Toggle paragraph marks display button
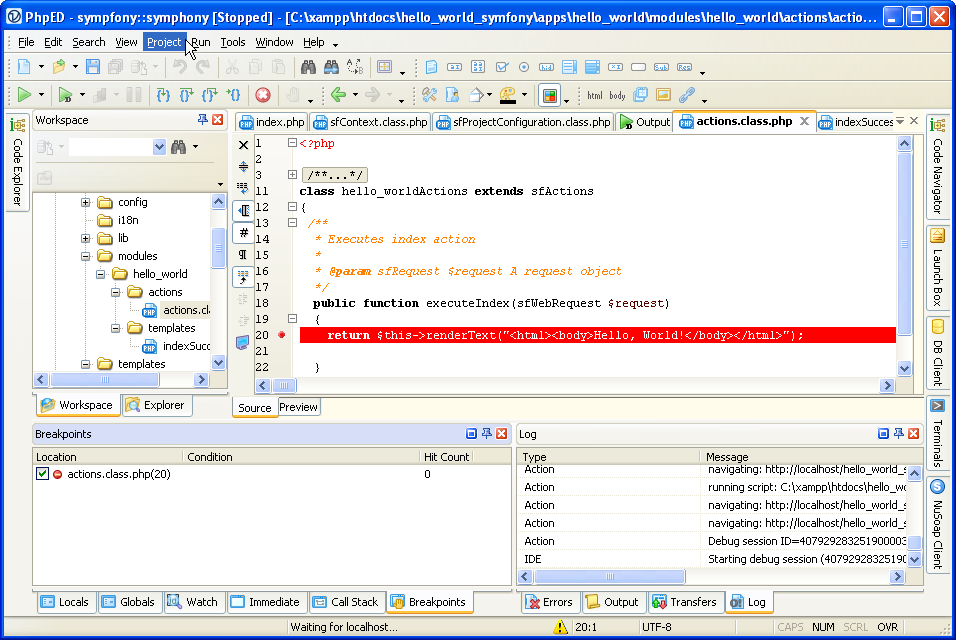Screen dimensions: 956x640 coord(243,254)
